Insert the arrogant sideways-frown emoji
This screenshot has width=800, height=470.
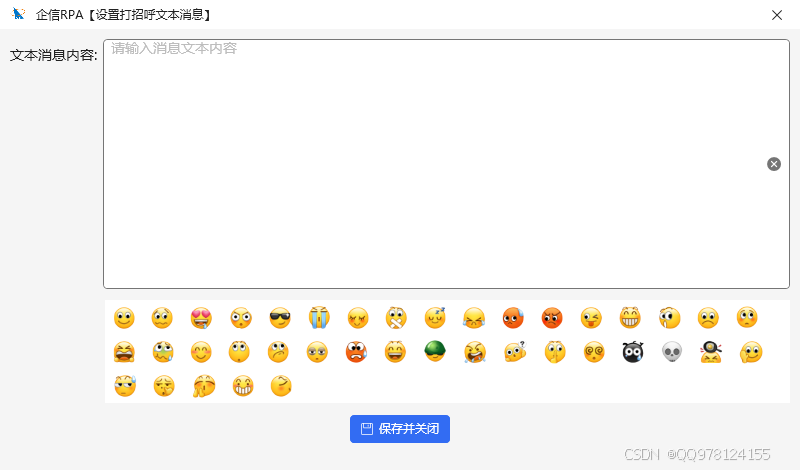278,352
